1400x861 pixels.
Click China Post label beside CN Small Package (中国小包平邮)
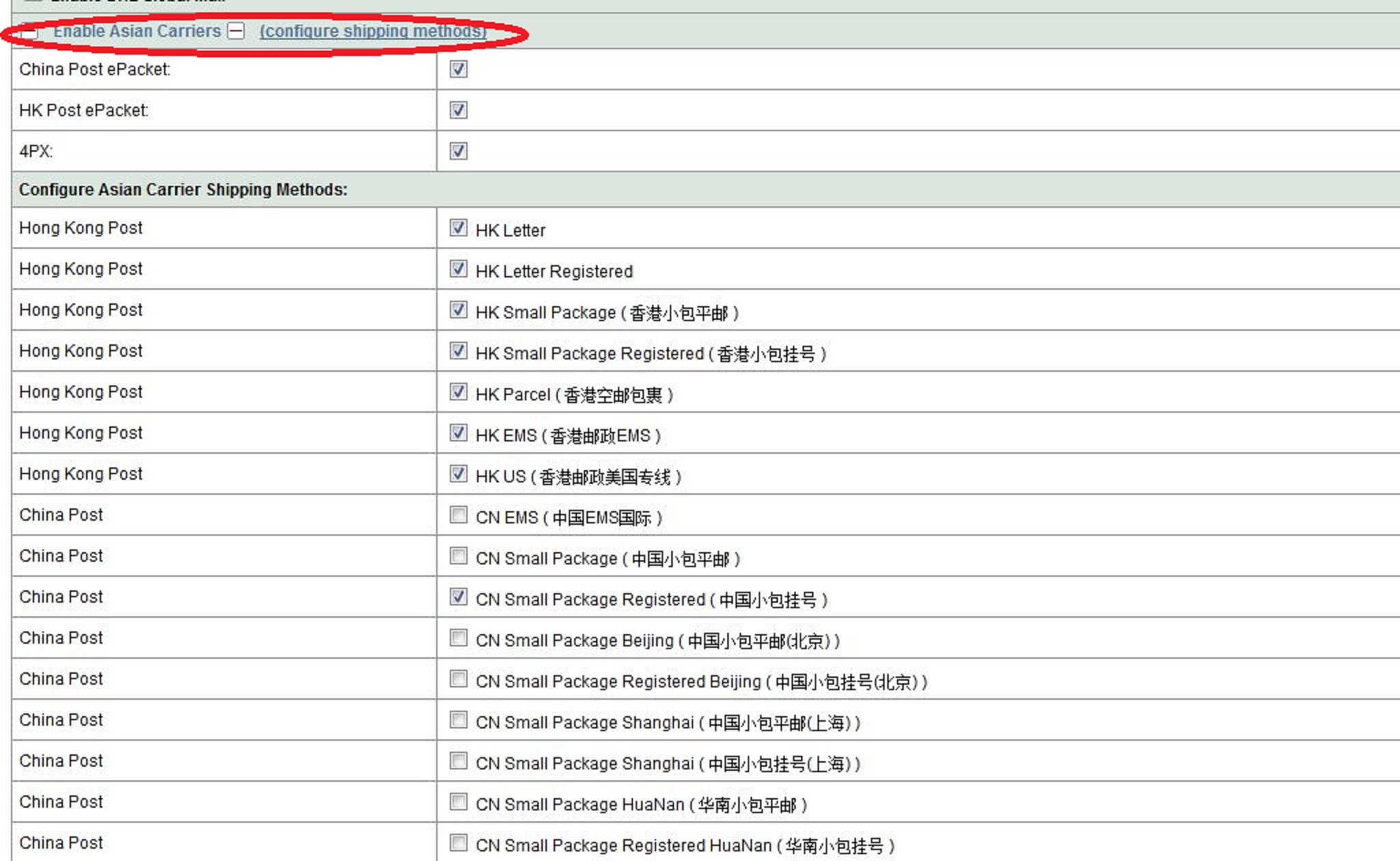click(61, 556)
